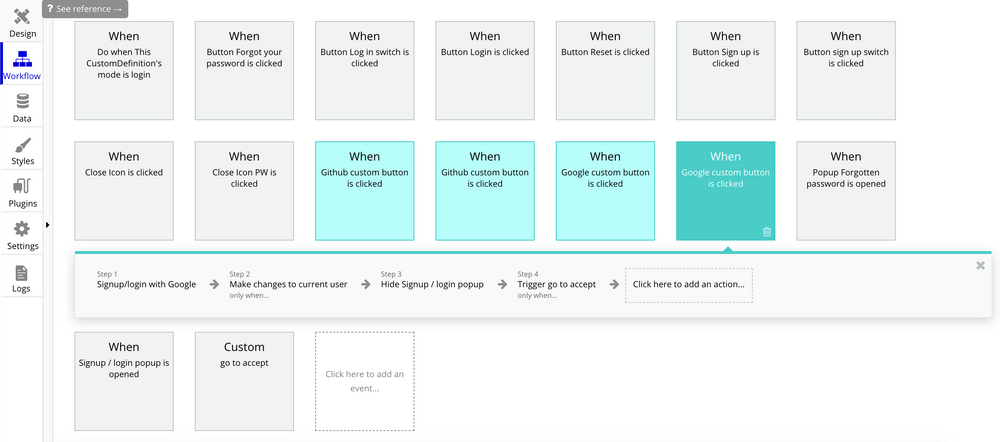Open the Settings gear icon

tap(22, 229)
